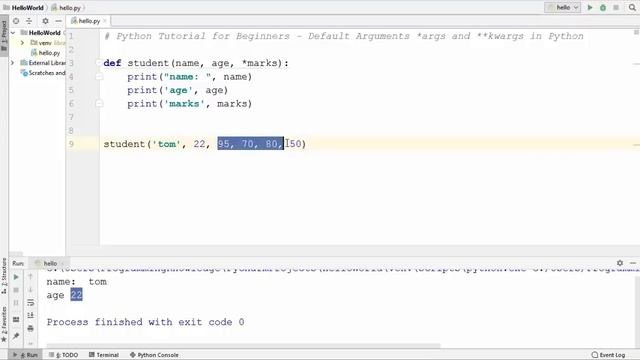The image size is (640, 360).
Task: Open the Run tool window button at bottom
Action: click(x=25, y=355)
